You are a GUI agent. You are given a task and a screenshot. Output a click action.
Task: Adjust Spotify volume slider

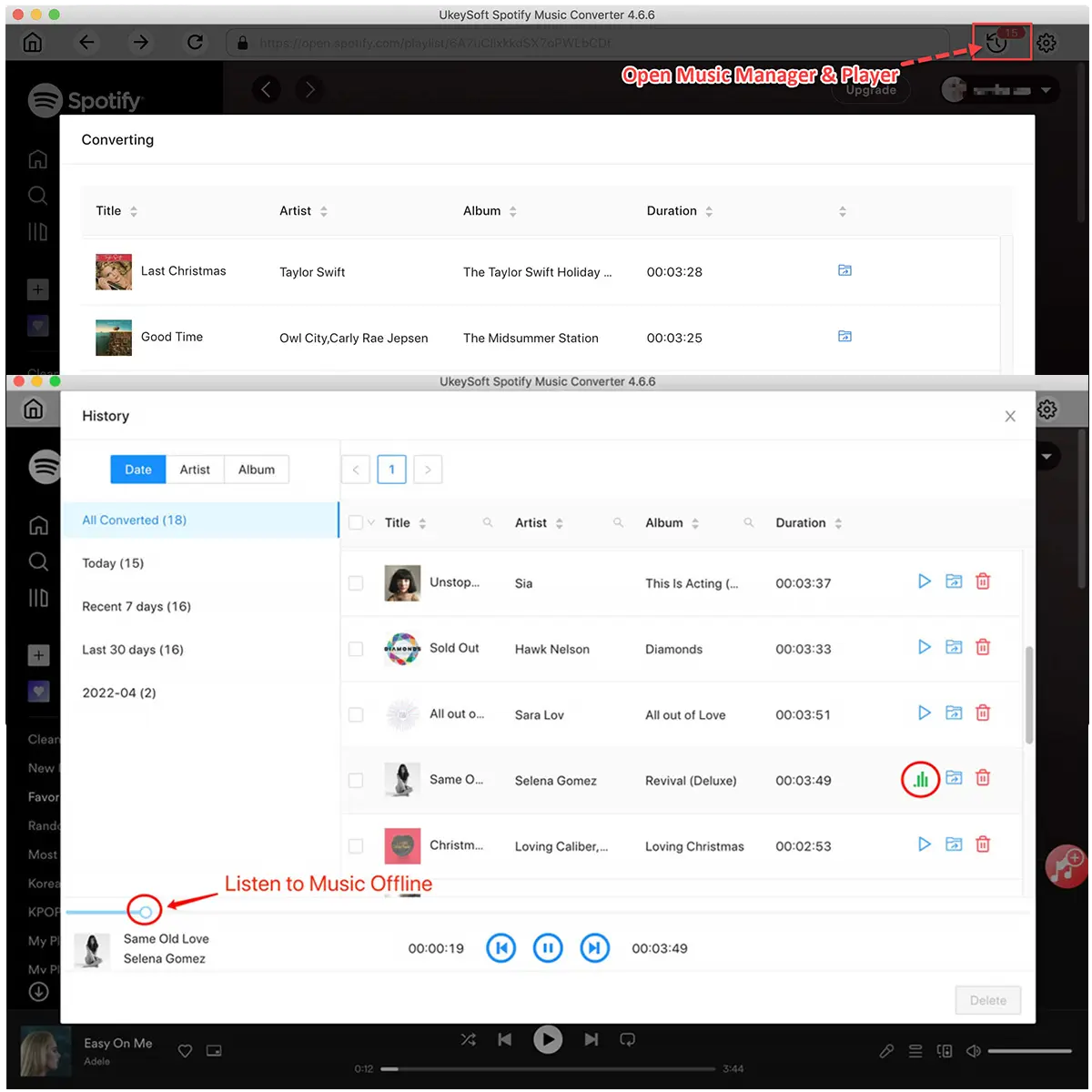1030,1051
